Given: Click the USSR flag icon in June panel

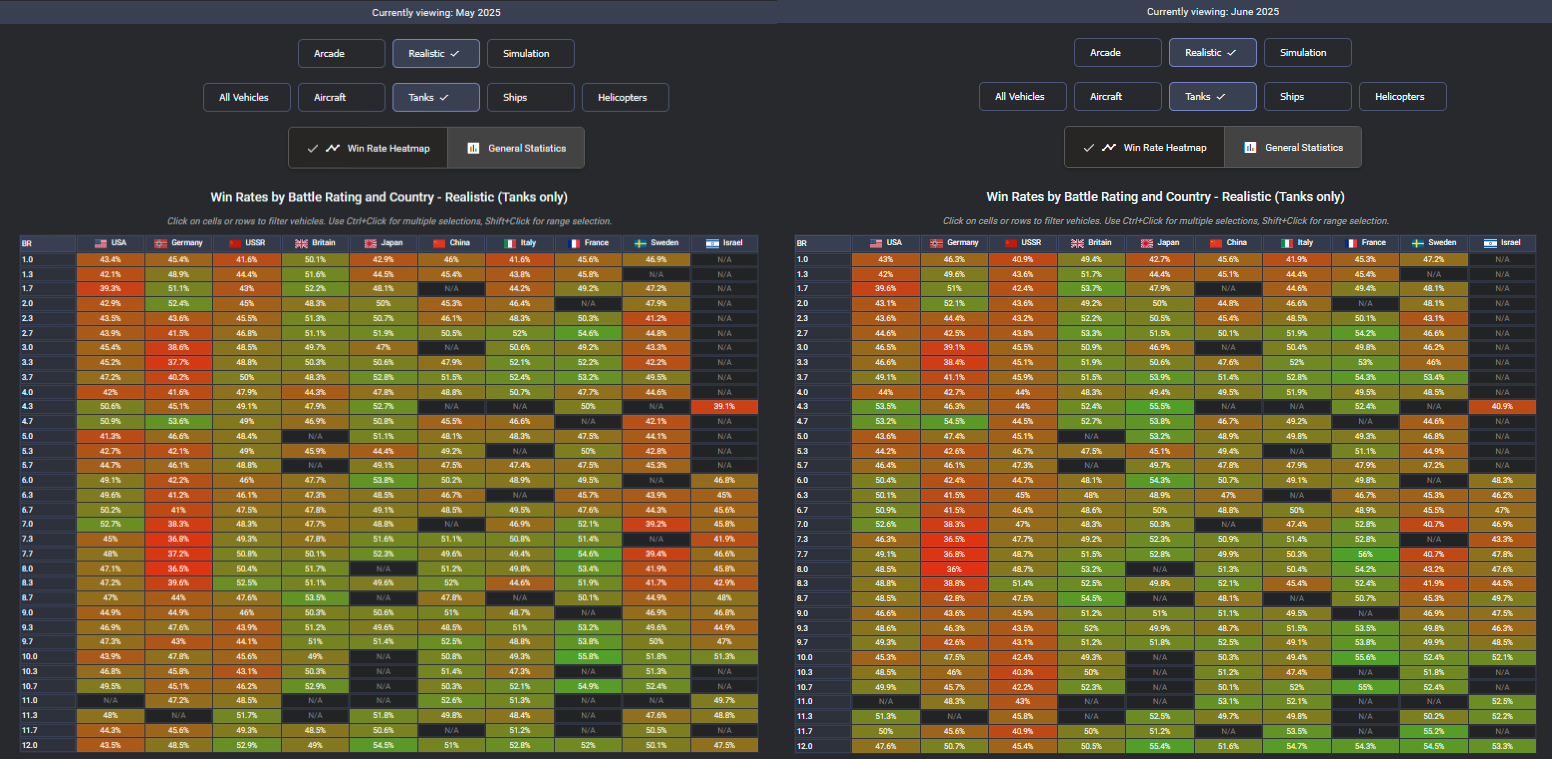Looking at the screenshot, I should (1011, 242).
